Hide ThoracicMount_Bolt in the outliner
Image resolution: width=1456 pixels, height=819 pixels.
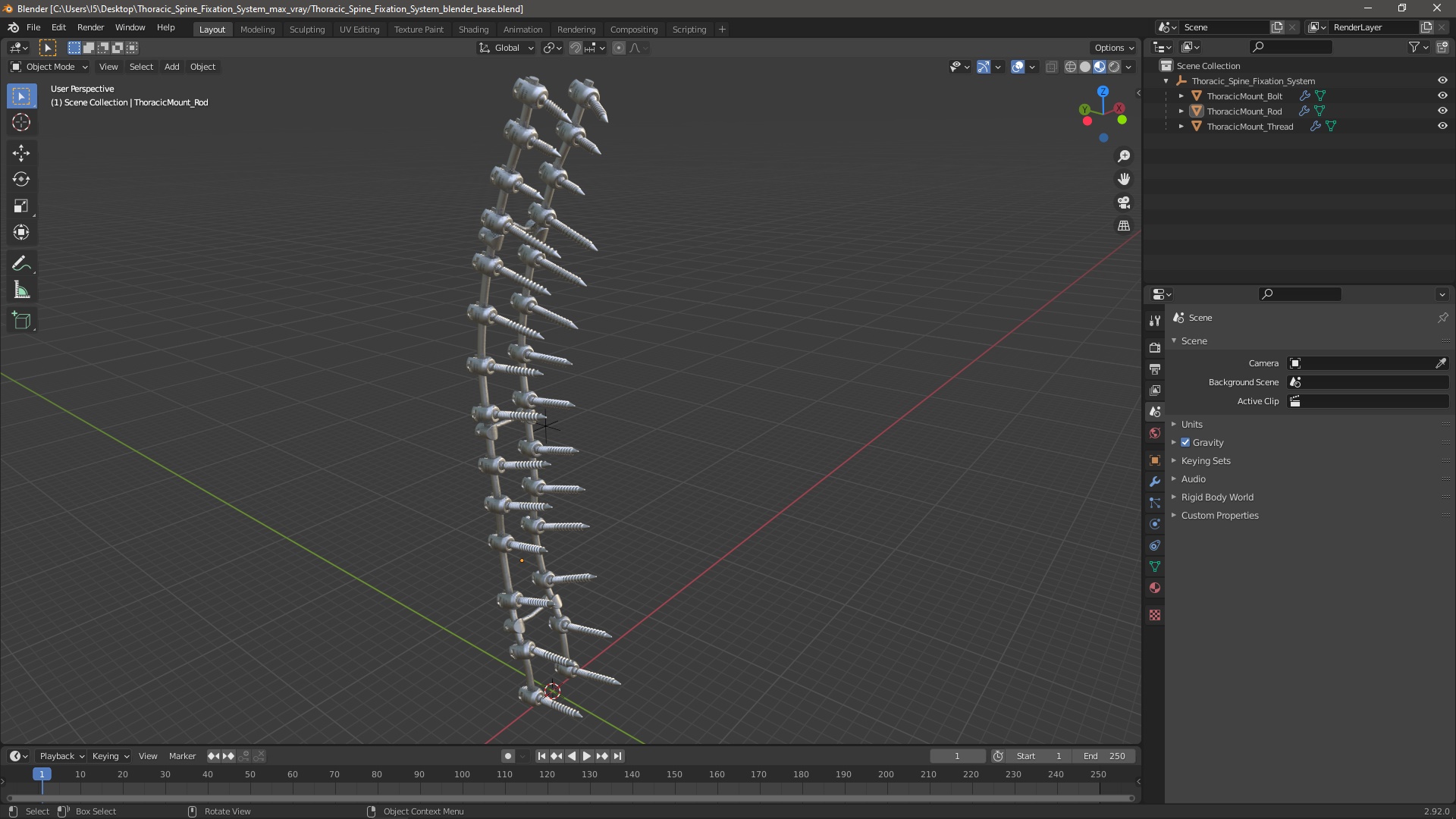(x=1442, y=96)
